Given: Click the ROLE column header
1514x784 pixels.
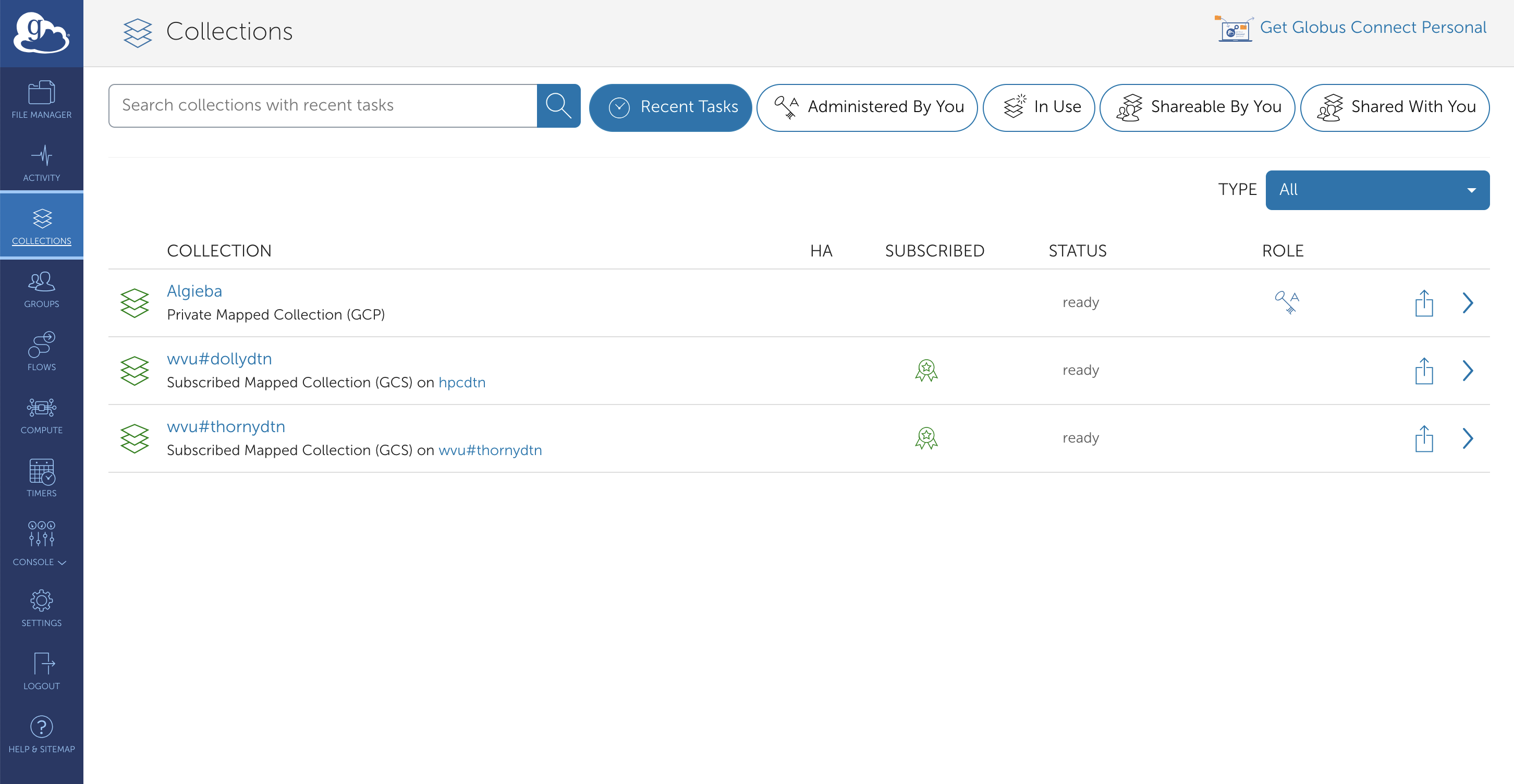Looking at the screenshot, I should pos(1283,251).
